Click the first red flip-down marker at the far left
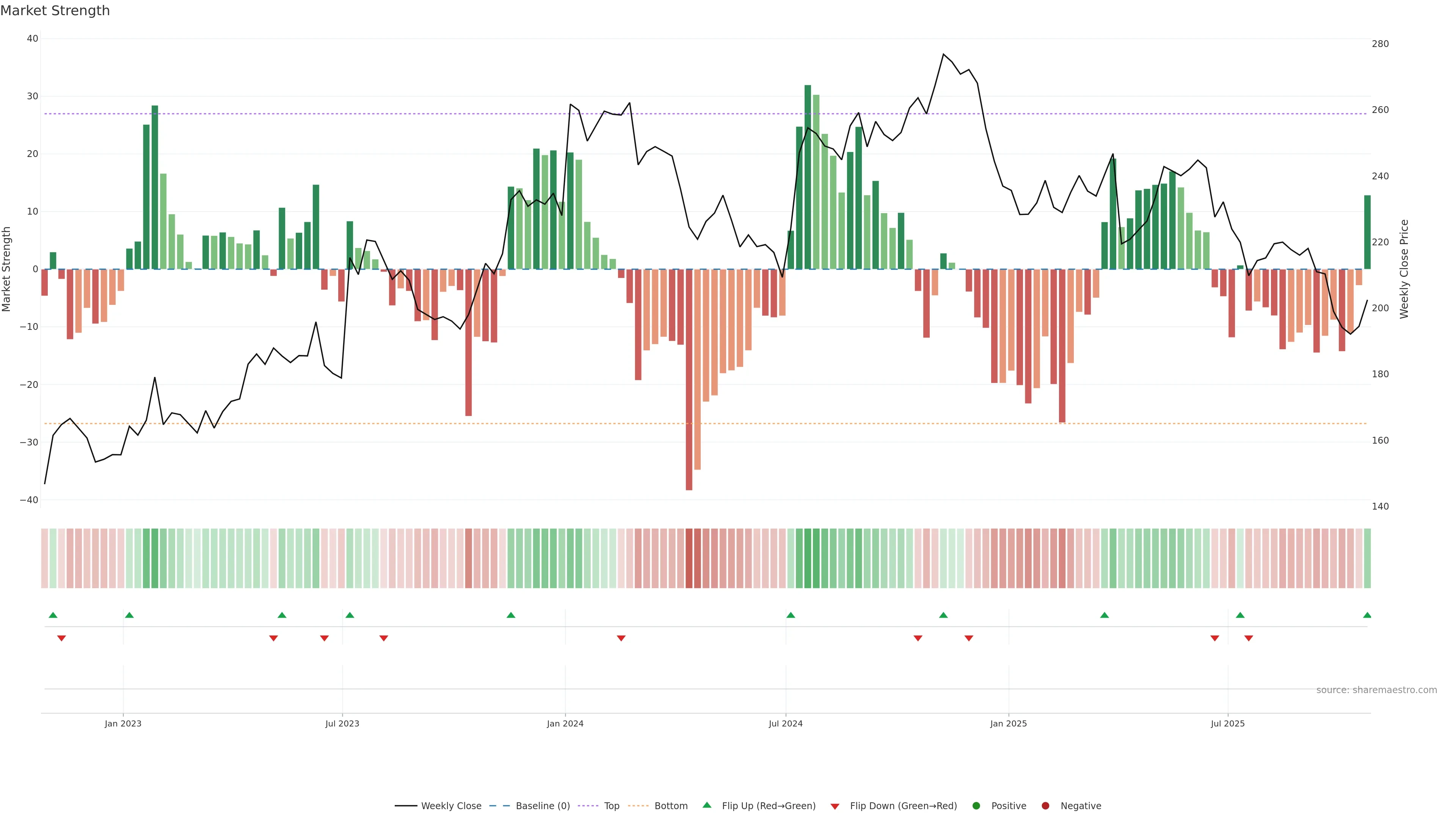The image size is (1456, 819). 61,638
